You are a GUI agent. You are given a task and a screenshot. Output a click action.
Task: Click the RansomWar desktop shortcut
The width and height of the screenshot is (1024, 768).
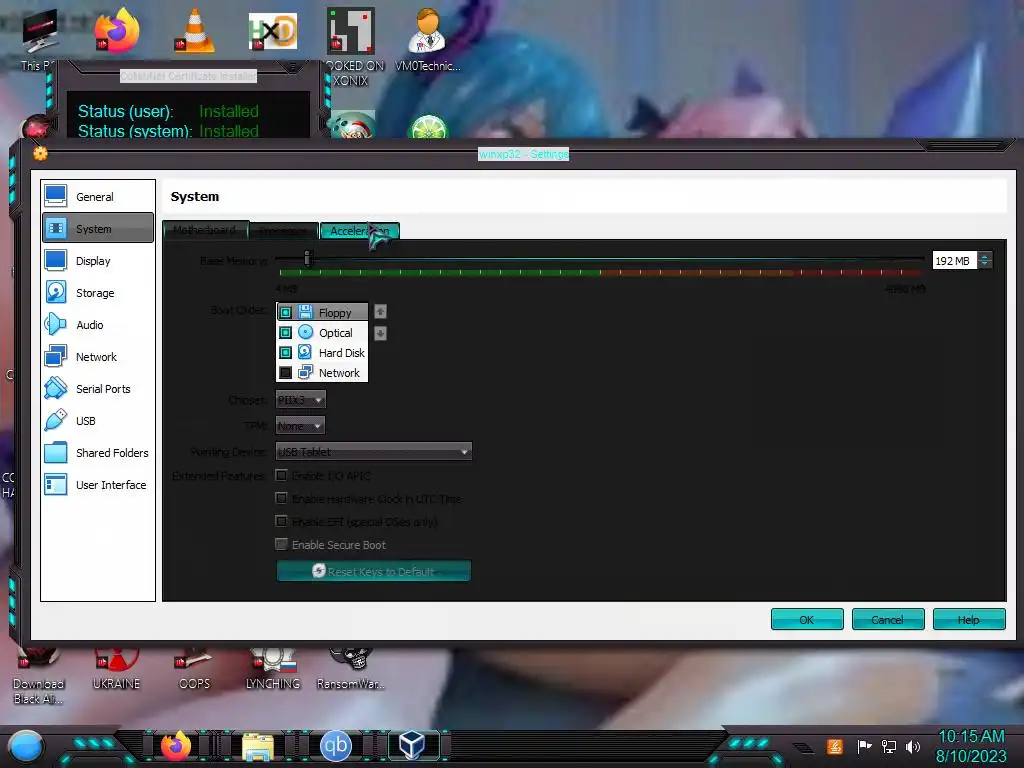coord(351,667)
